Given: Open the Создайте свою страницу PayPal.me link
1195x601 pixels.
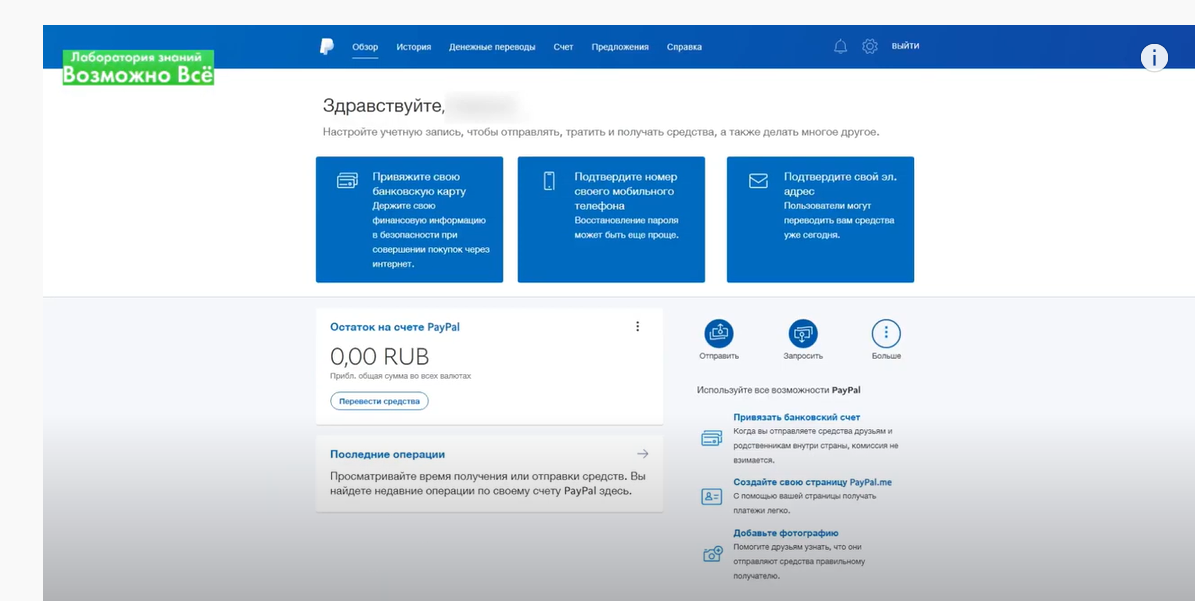Looking at the screenshot, I should point(812,482).
